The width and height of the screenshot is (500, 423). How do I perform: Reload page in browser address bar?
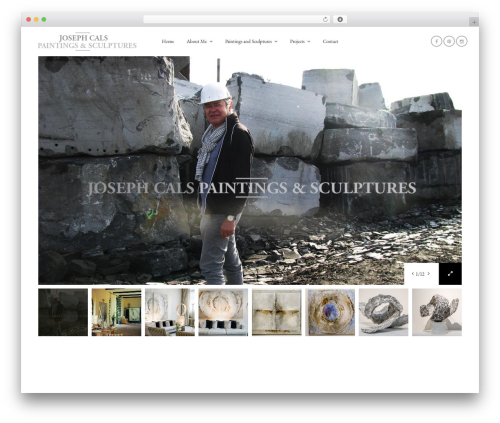pos(325,19)
